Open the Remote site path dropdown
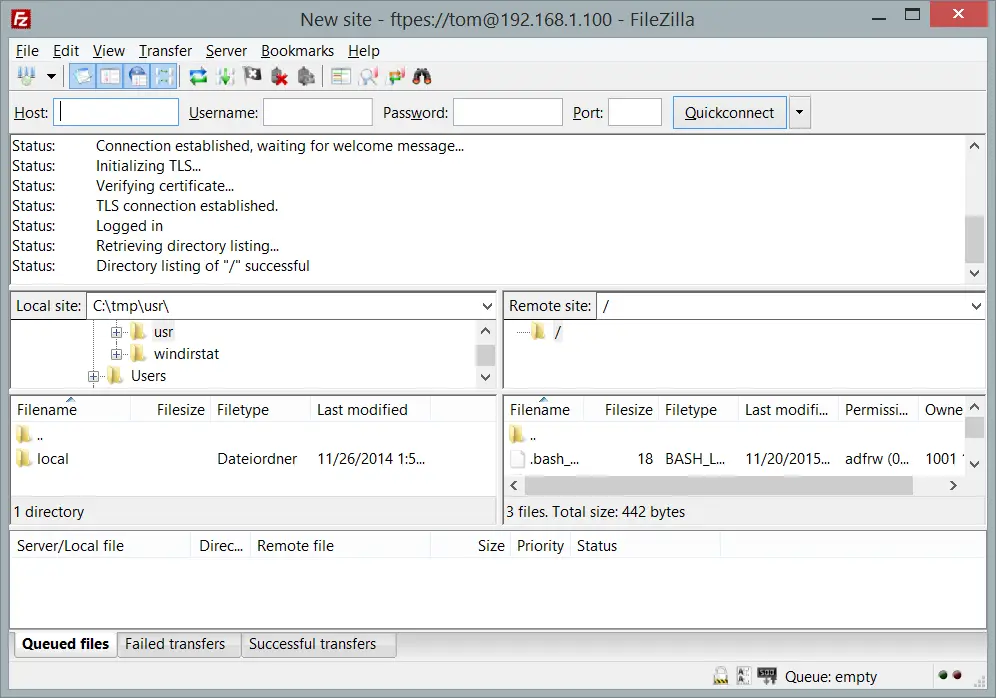 (x=976, y=306)
